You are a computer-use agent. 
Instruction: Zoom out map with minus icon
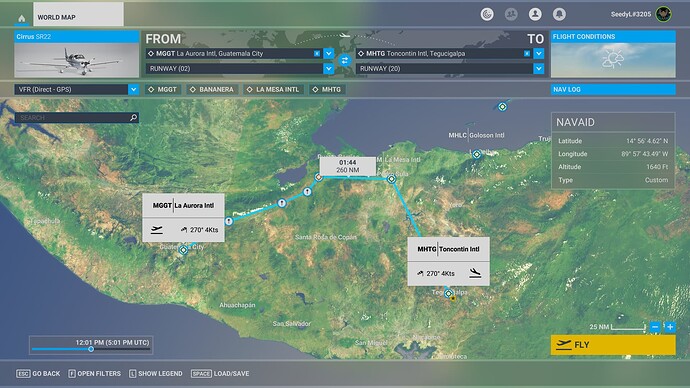pos(655,327)
